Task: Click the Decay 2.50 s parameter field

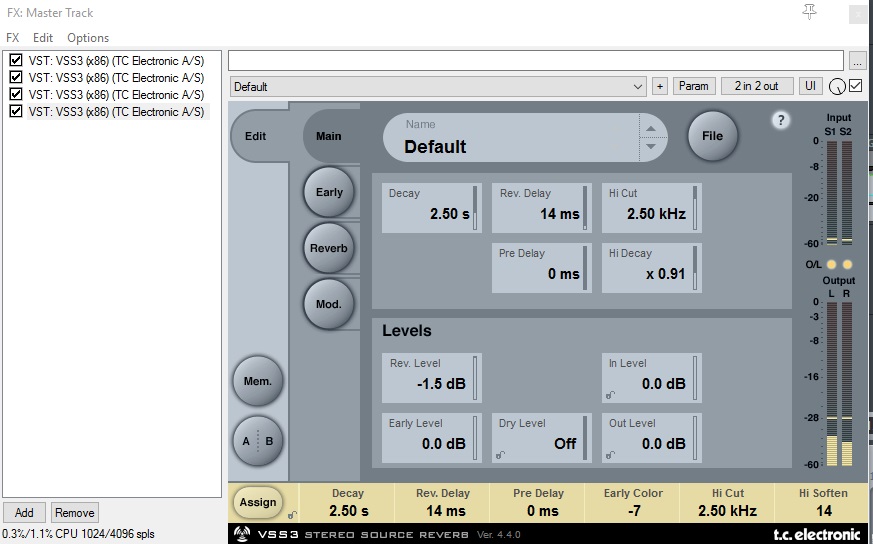Action: 431,208
